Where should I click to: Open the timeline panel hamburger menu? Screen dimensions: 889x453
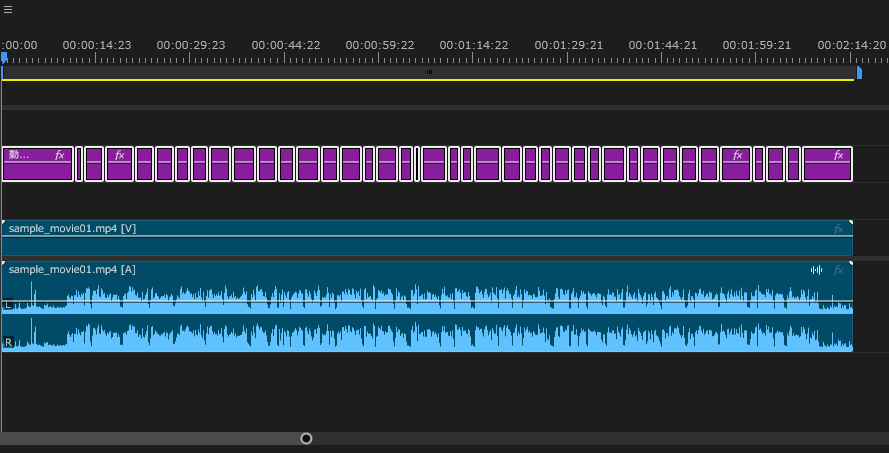8,10
